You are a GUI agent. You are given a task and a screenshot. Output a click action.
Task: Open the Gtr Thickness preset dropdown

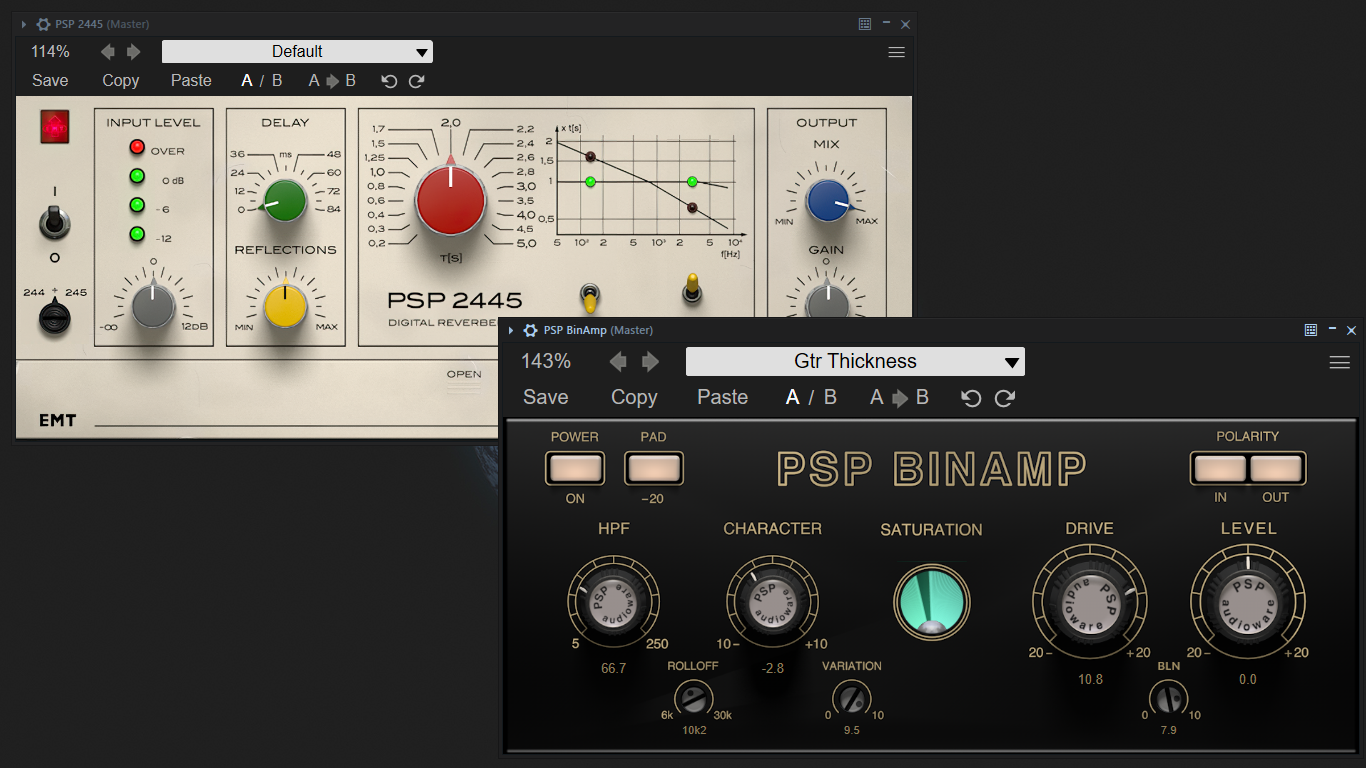pos(854,361)
